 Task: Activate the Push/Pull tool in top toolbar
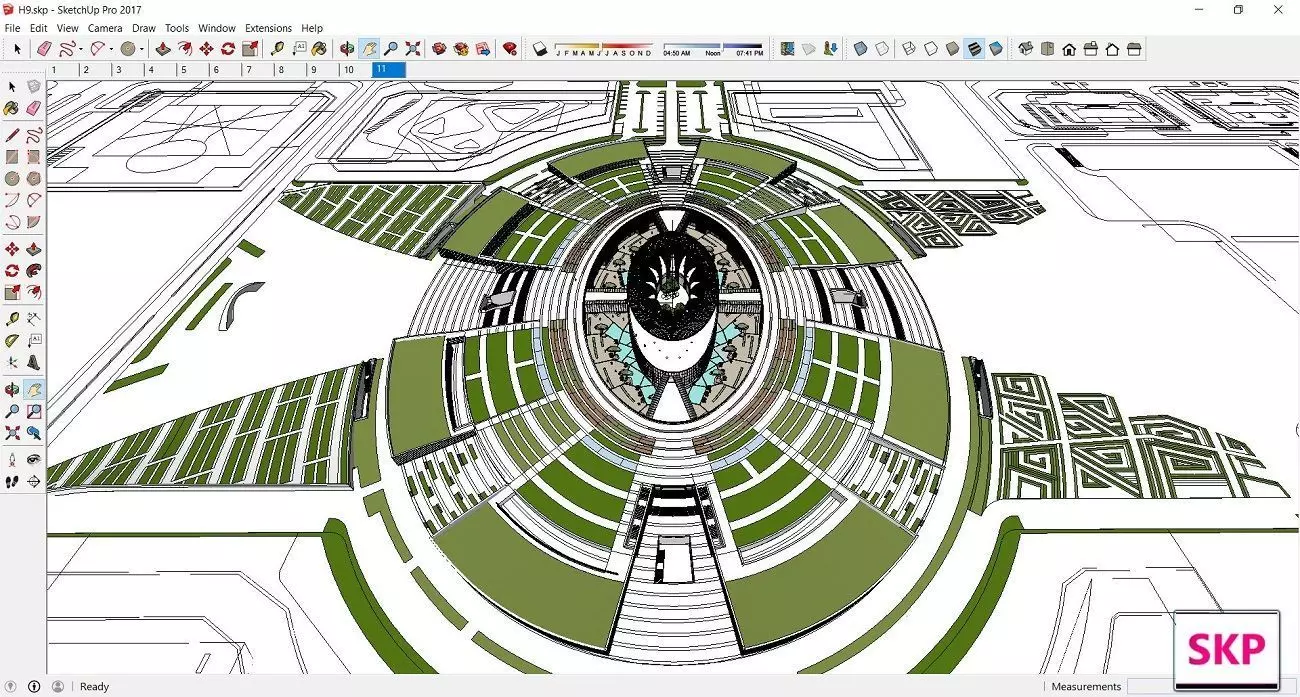point(162,48)
